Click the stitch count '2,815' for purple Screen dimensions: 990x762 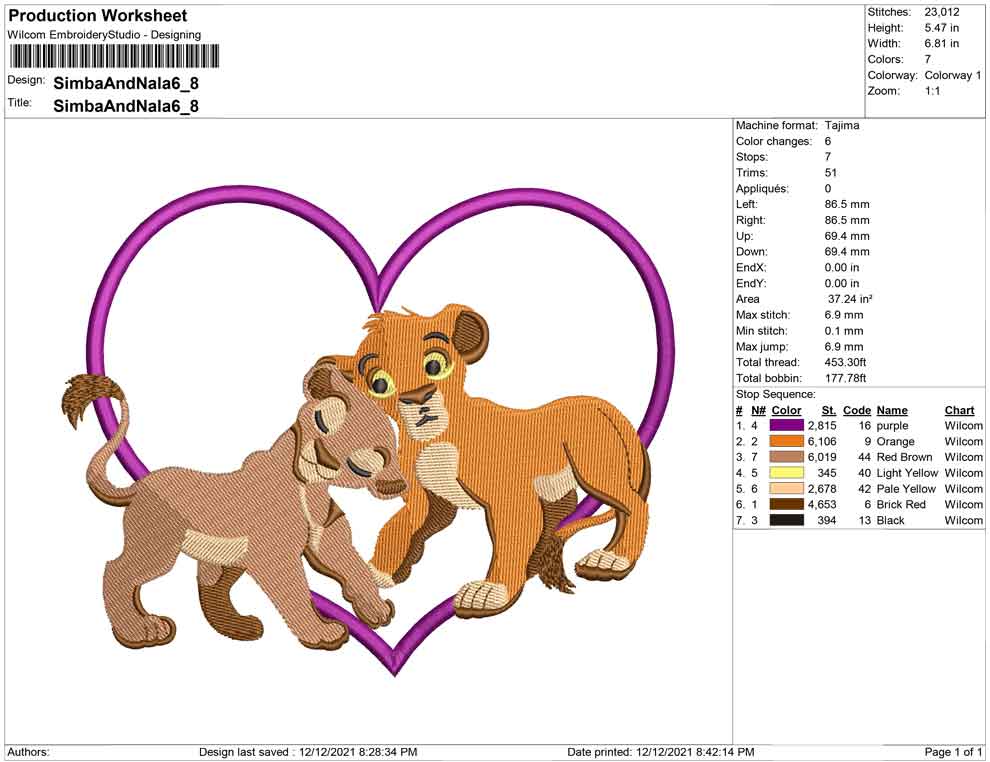tap(821, 426)
